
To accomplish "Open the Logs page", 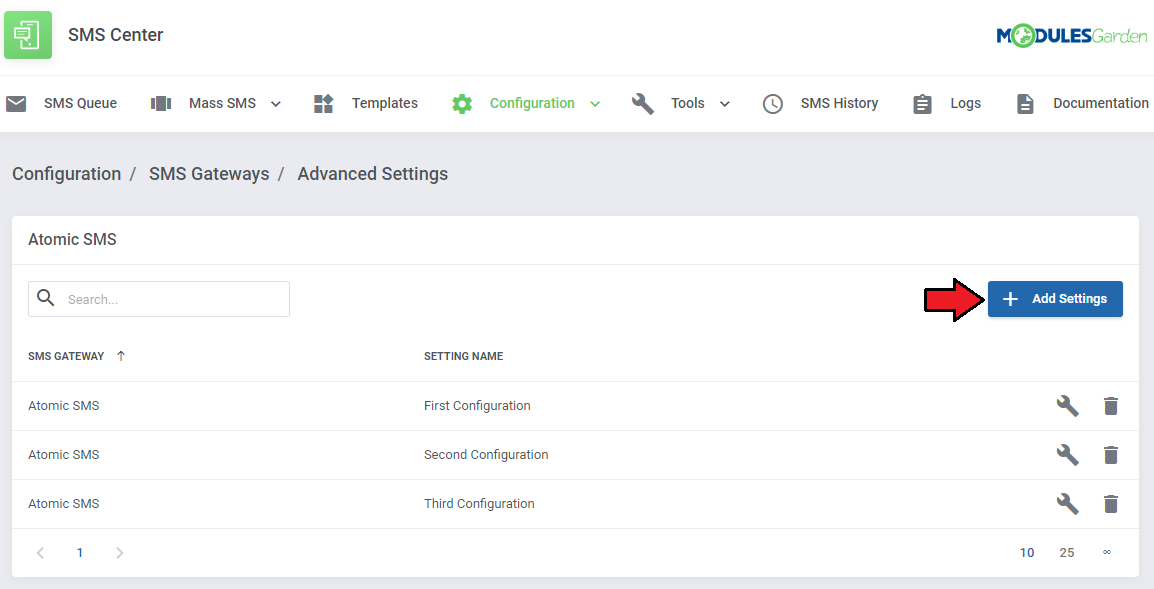I will point(966,103).
